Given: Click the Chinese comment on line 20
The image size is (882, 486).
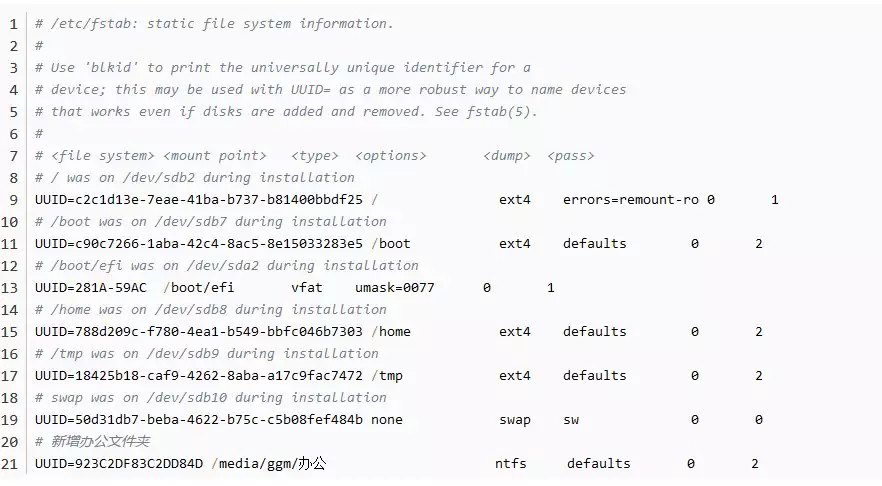Looking at the screenshot, I should pyautogui.click(x=100, y=441).
